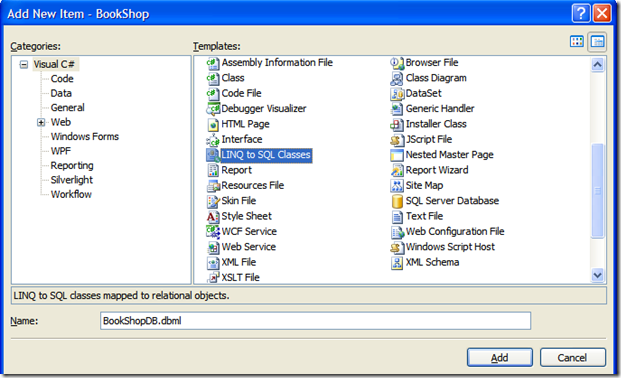Choose the Code File template icon
621x378 pixels.
[213, 94]
